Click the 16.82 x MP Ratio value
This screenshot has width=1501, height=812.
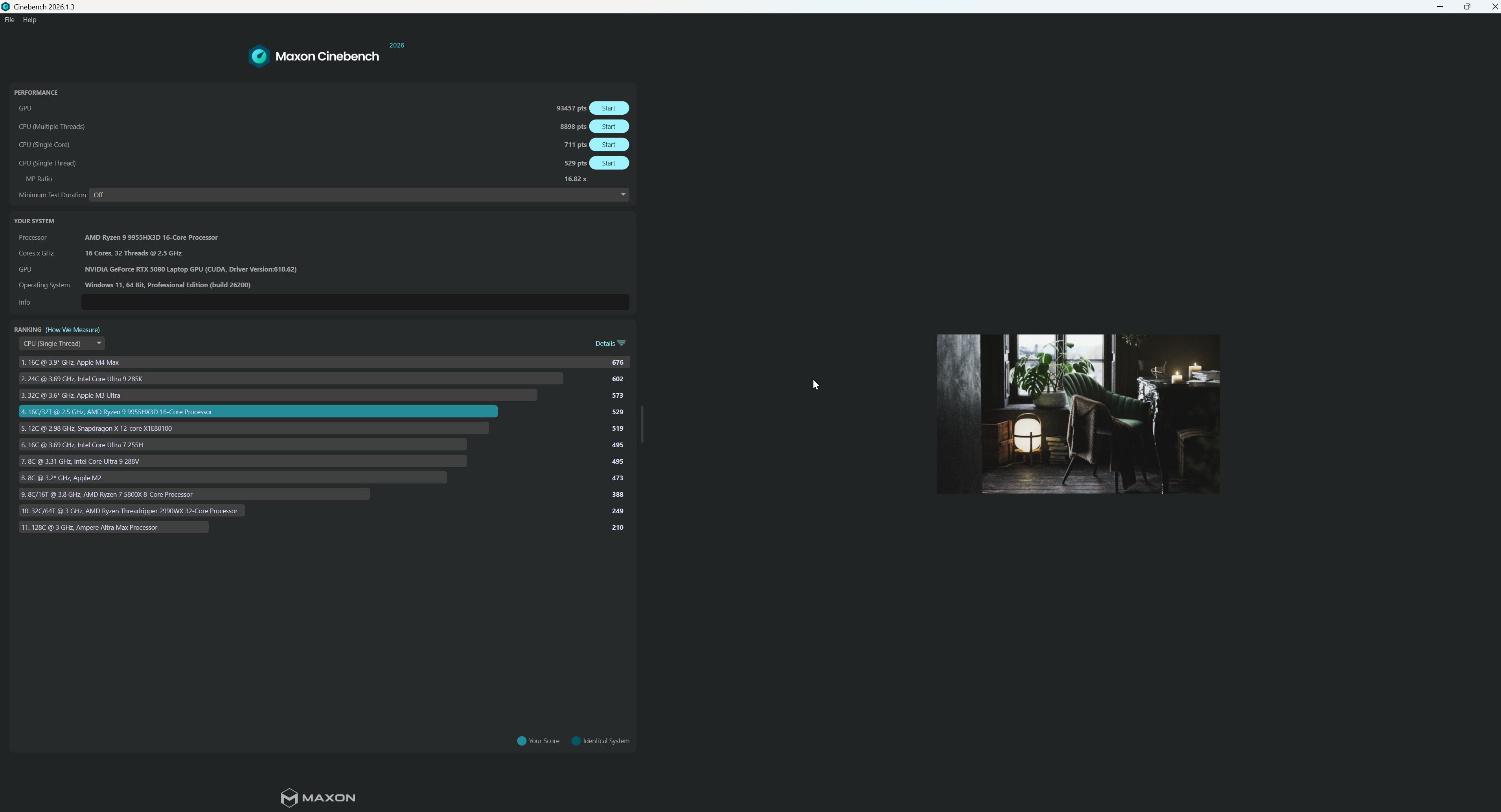pyautogui.click(x=575, y=179)
